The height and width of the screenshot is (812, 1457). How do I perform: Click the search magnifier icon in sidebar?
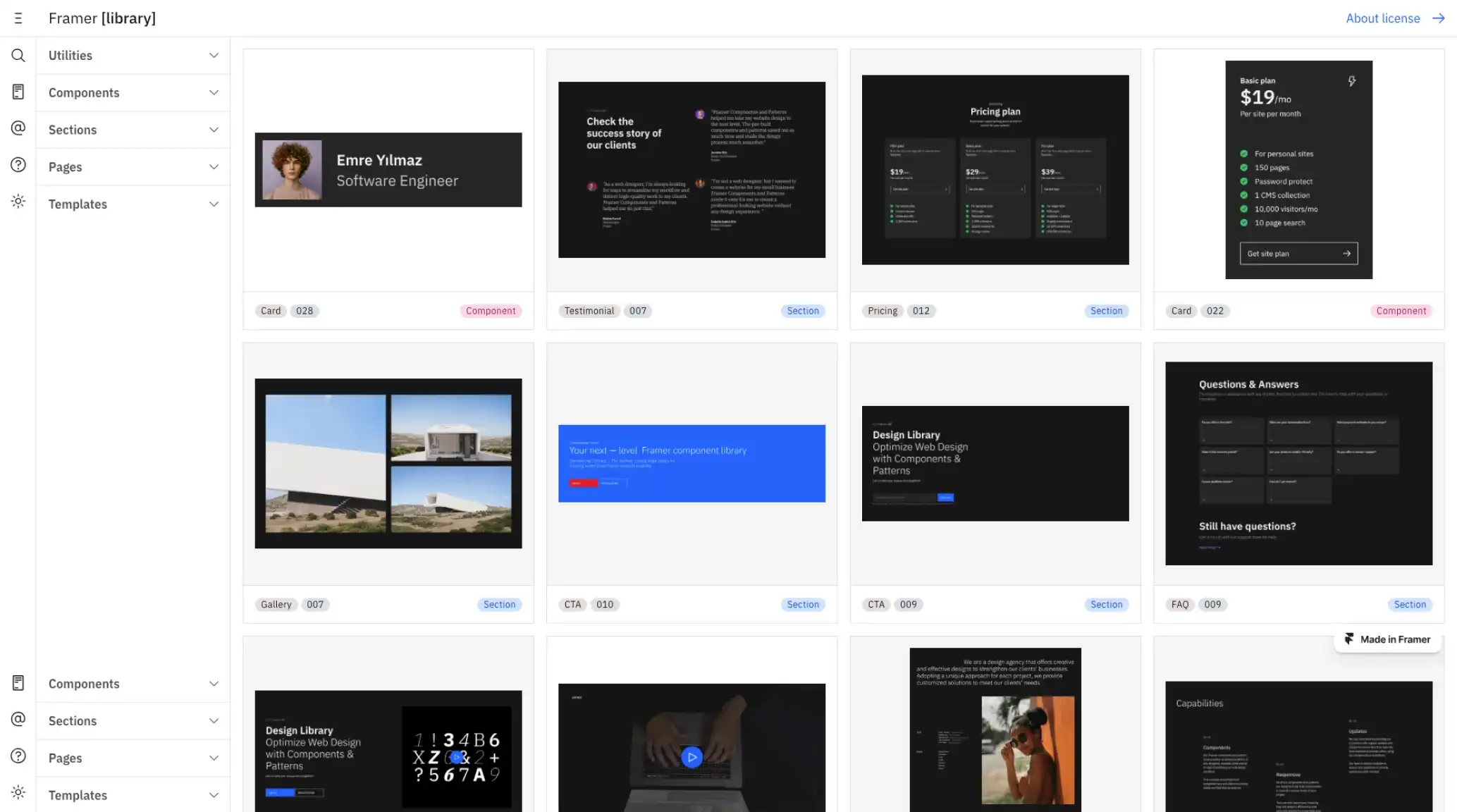(x=18, y=55)
